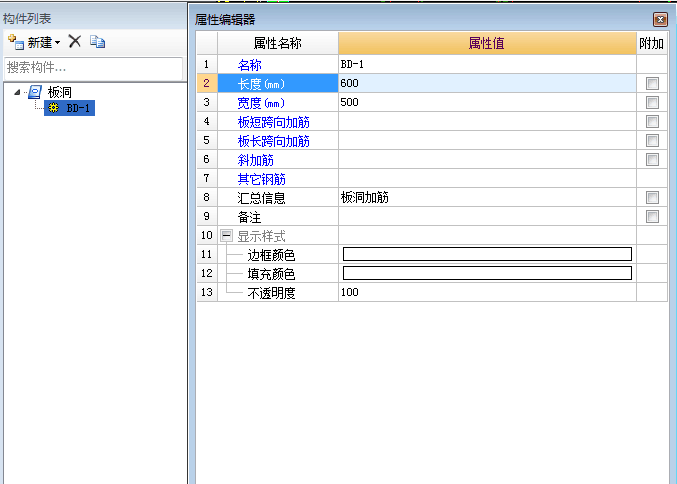Click the 新建 new component icon
This screenshot has width=677, height=484.
tap(16, 42)
